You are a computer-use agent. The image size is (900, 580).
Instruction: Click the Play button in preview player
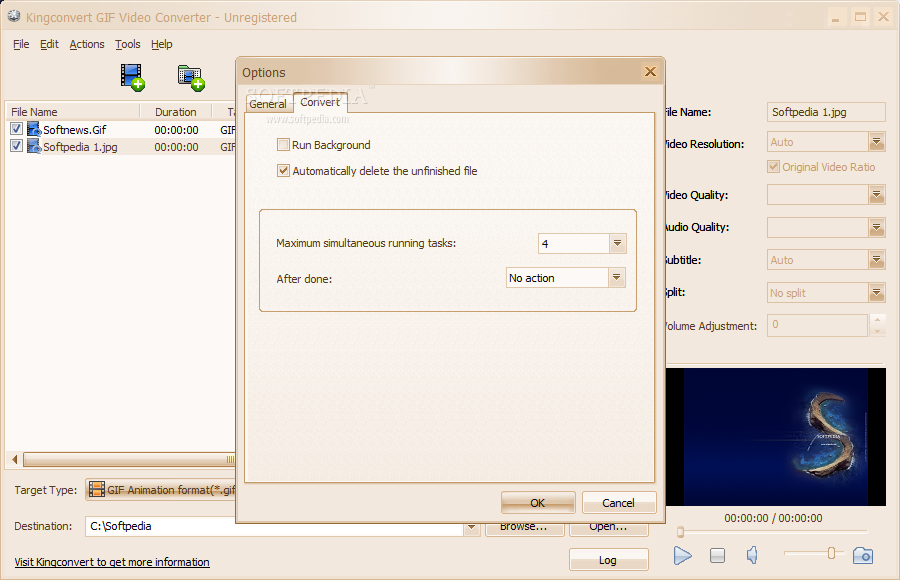tap(682, 555)
